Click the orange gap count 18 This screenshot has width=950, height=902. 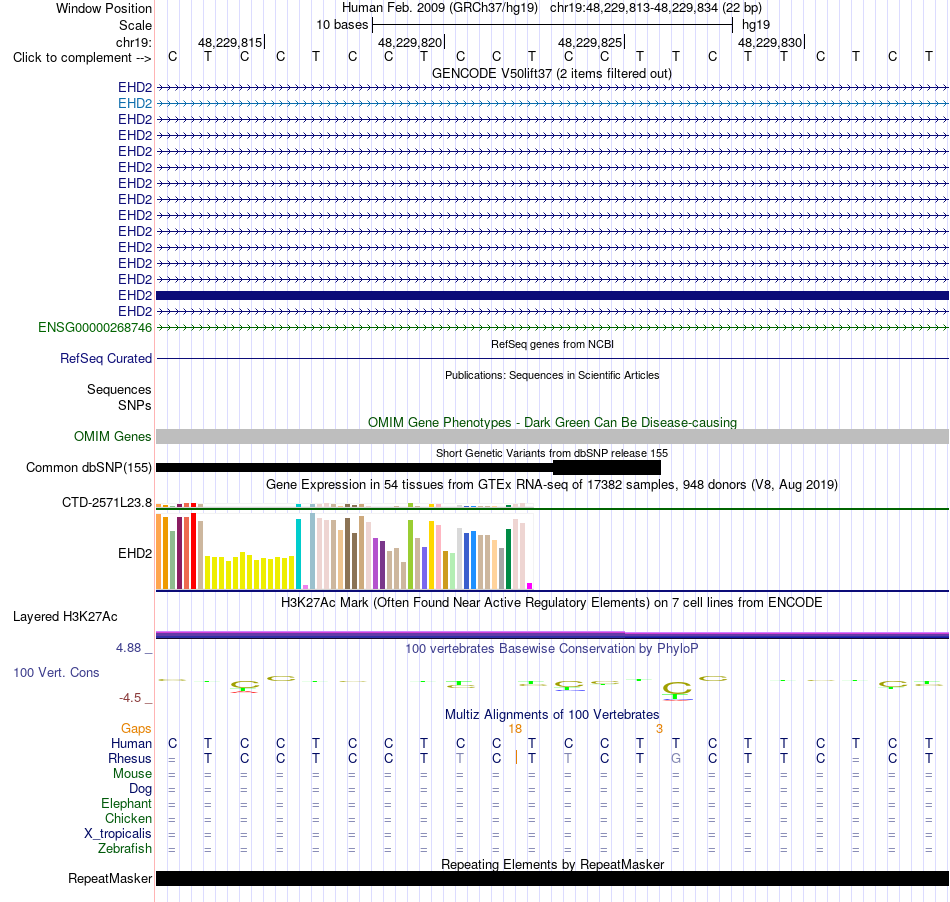[x=516, y=729]
